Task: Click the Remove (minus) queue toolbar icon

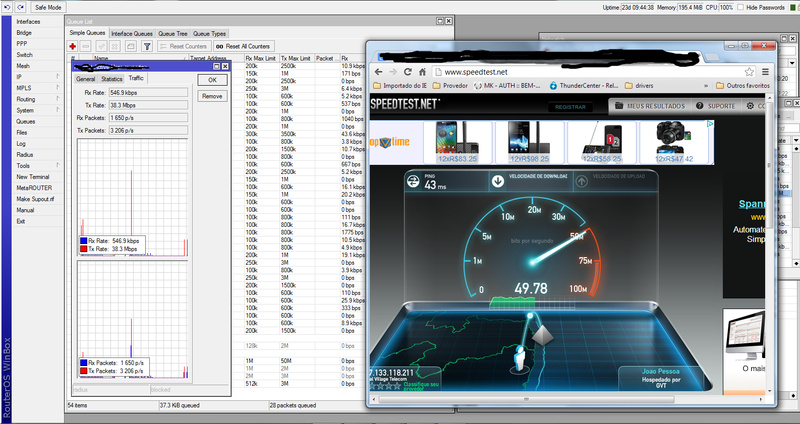Action: [86, 46]
